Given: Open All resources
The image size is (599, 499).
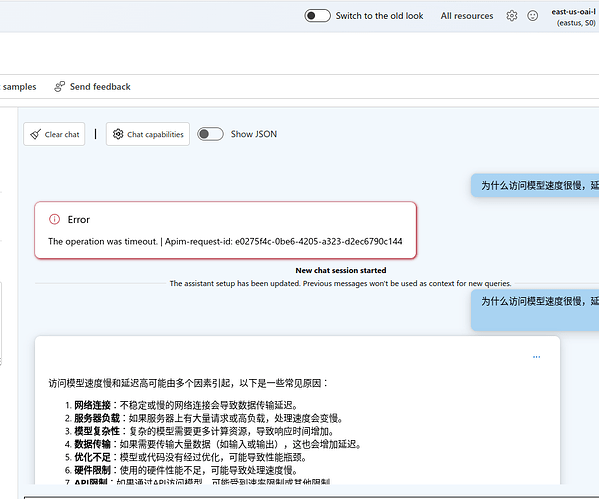Looking at the screenshot, I should click(467, 16).
